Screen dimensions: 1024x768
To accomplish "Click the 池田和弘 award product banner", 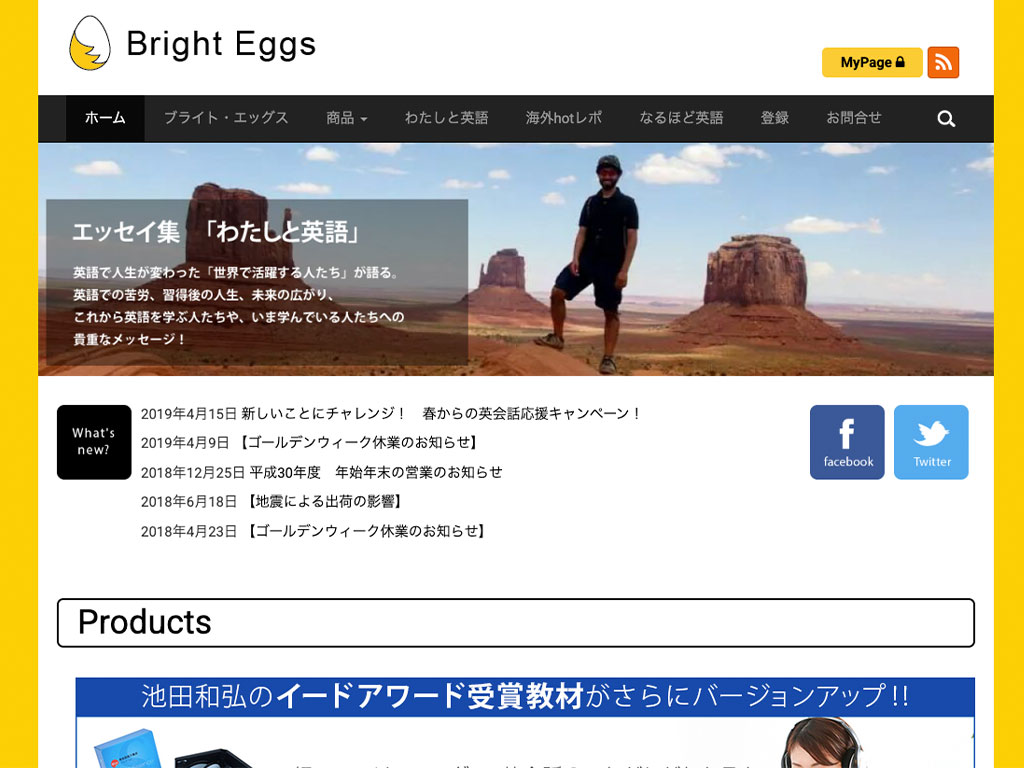I will pos(525,722).
